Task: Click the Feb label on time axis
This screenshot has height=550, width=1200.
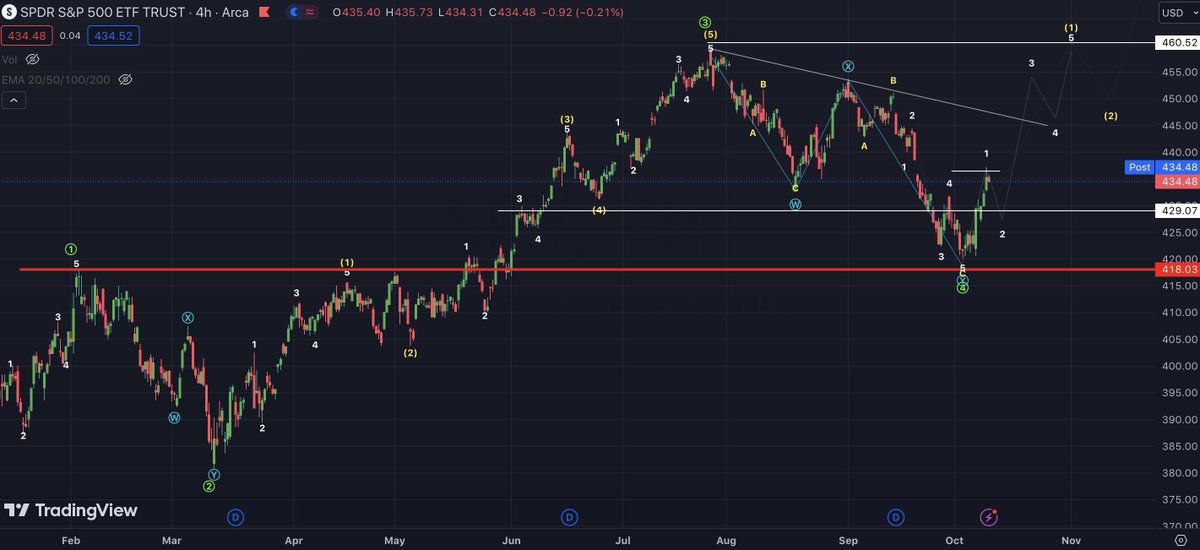Action: [x=70, y=539]
